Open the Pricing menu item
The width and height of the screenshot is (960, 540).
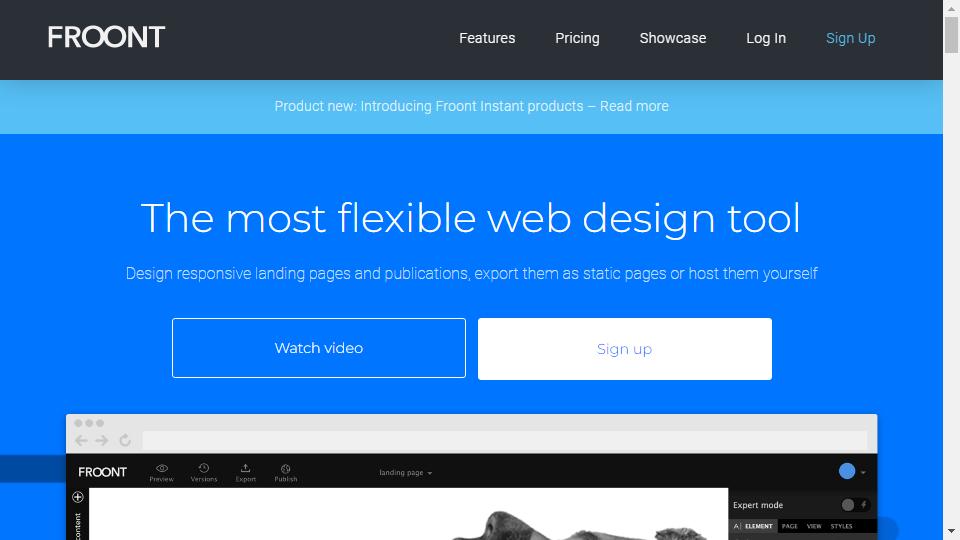click(x=577, y=38)
